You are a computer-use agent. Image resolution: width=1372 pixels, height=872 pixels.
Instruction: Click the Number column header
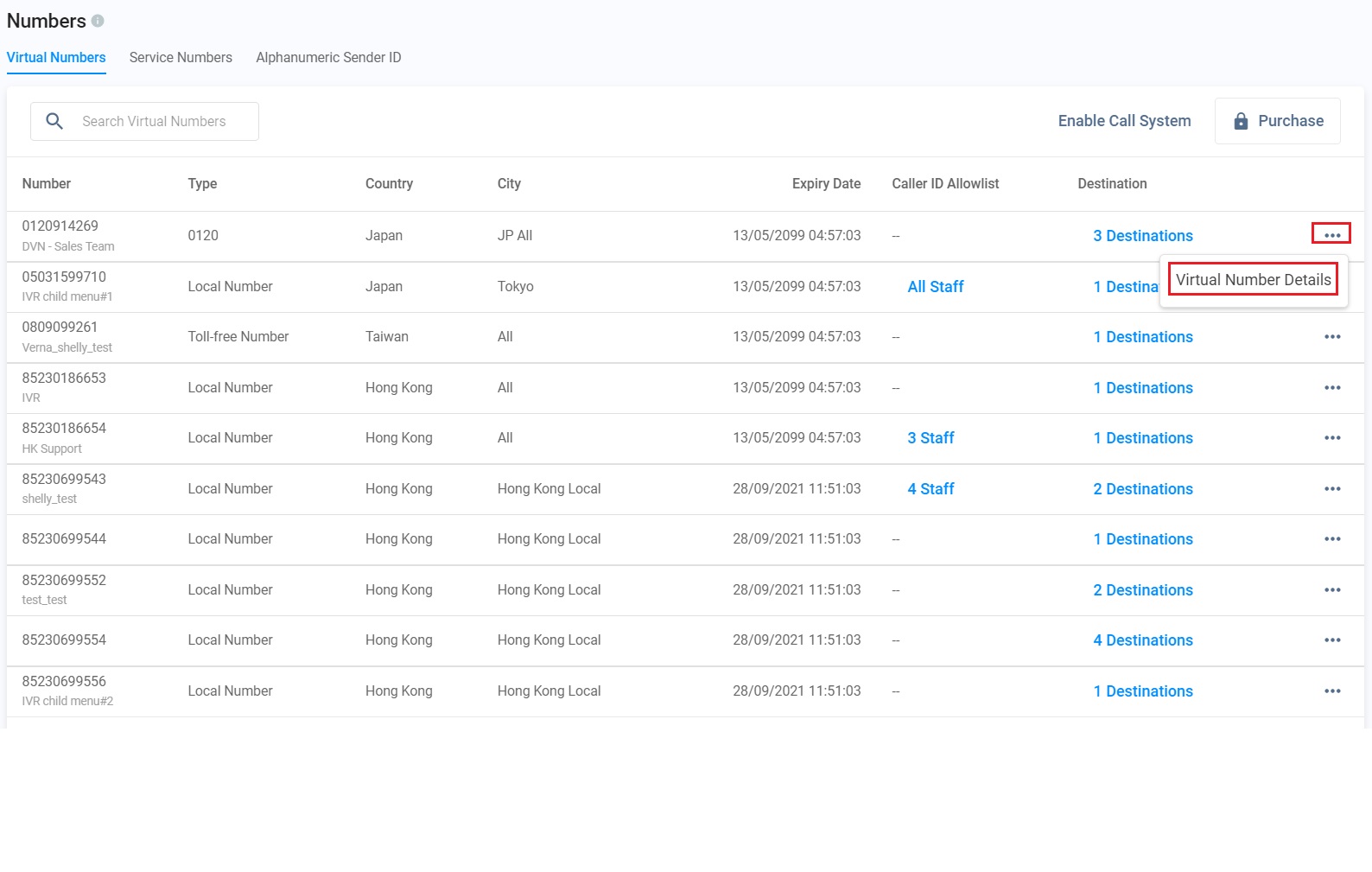tap(47, 183)
